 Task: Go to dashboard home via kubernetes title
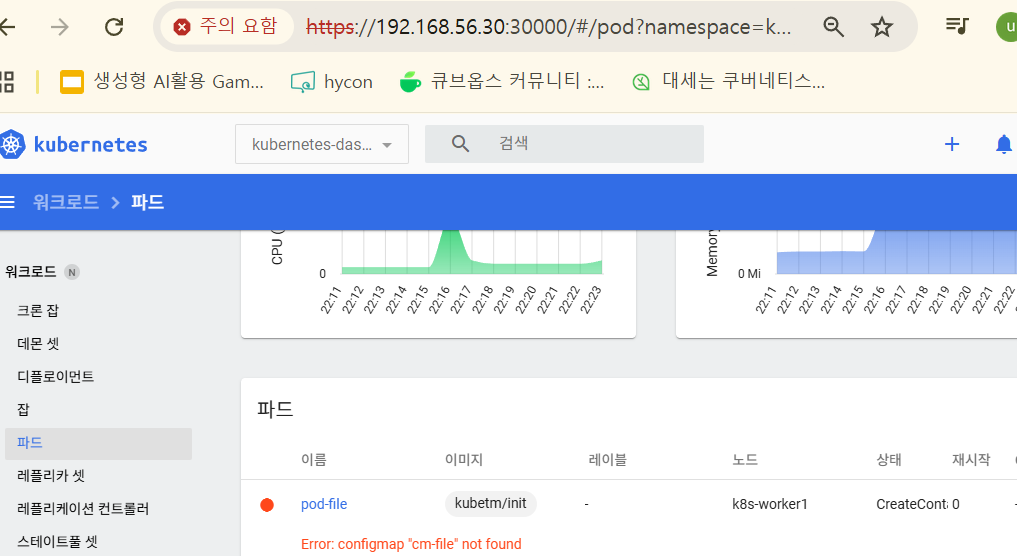tap(90, 145)
